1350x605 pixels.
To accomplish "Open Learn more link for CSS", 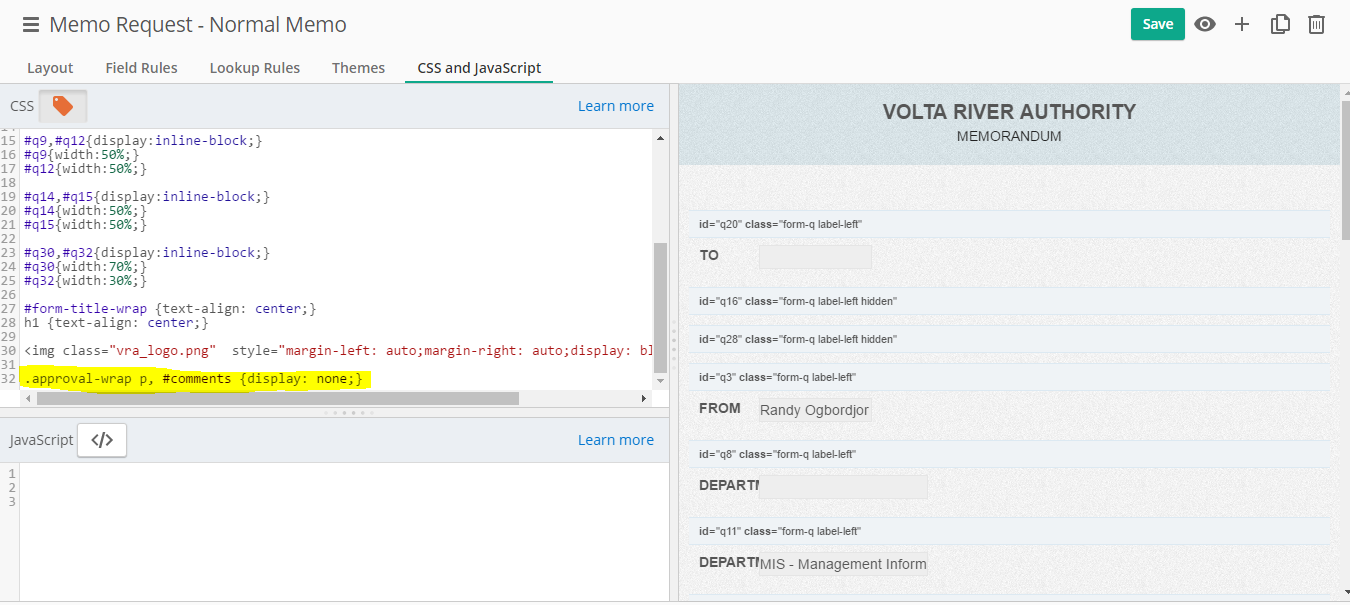I will coord(615,106).
